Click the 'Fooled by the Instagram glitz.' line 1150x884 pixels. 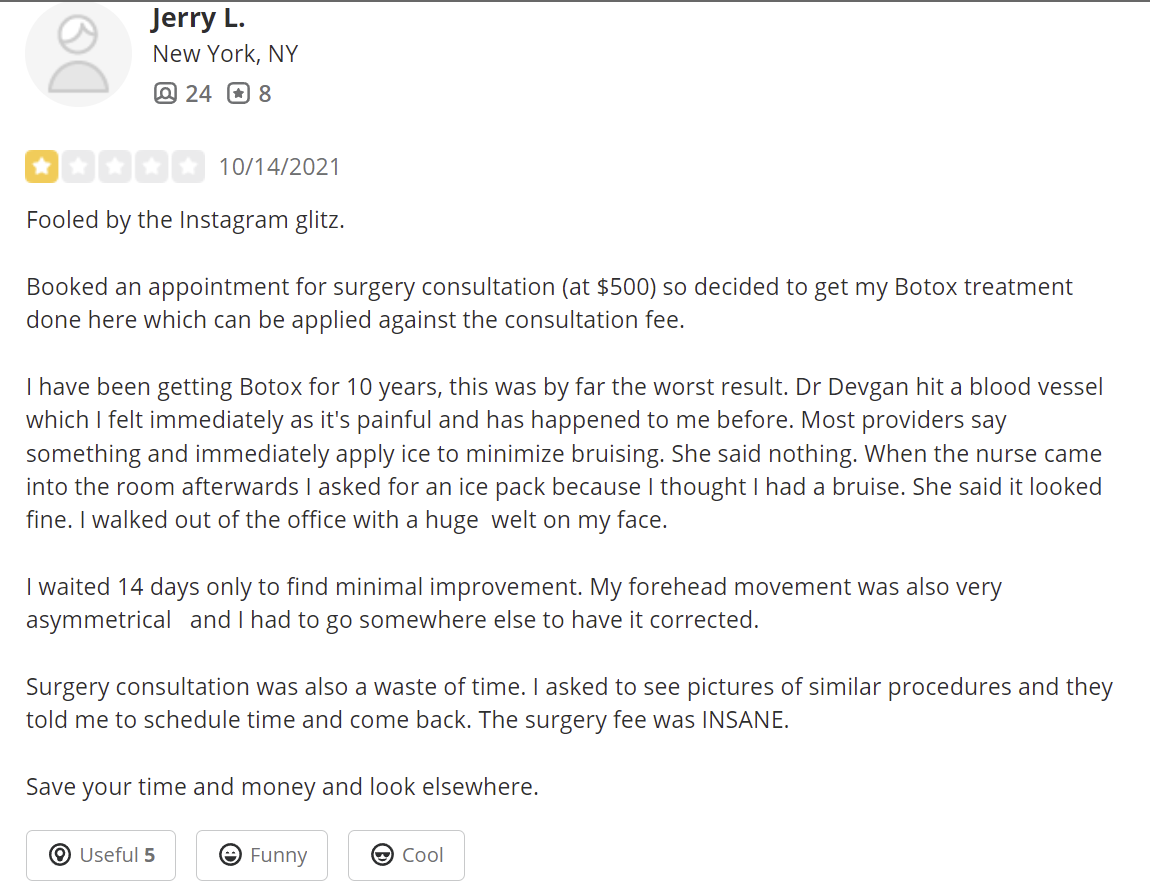pos(186,220)
